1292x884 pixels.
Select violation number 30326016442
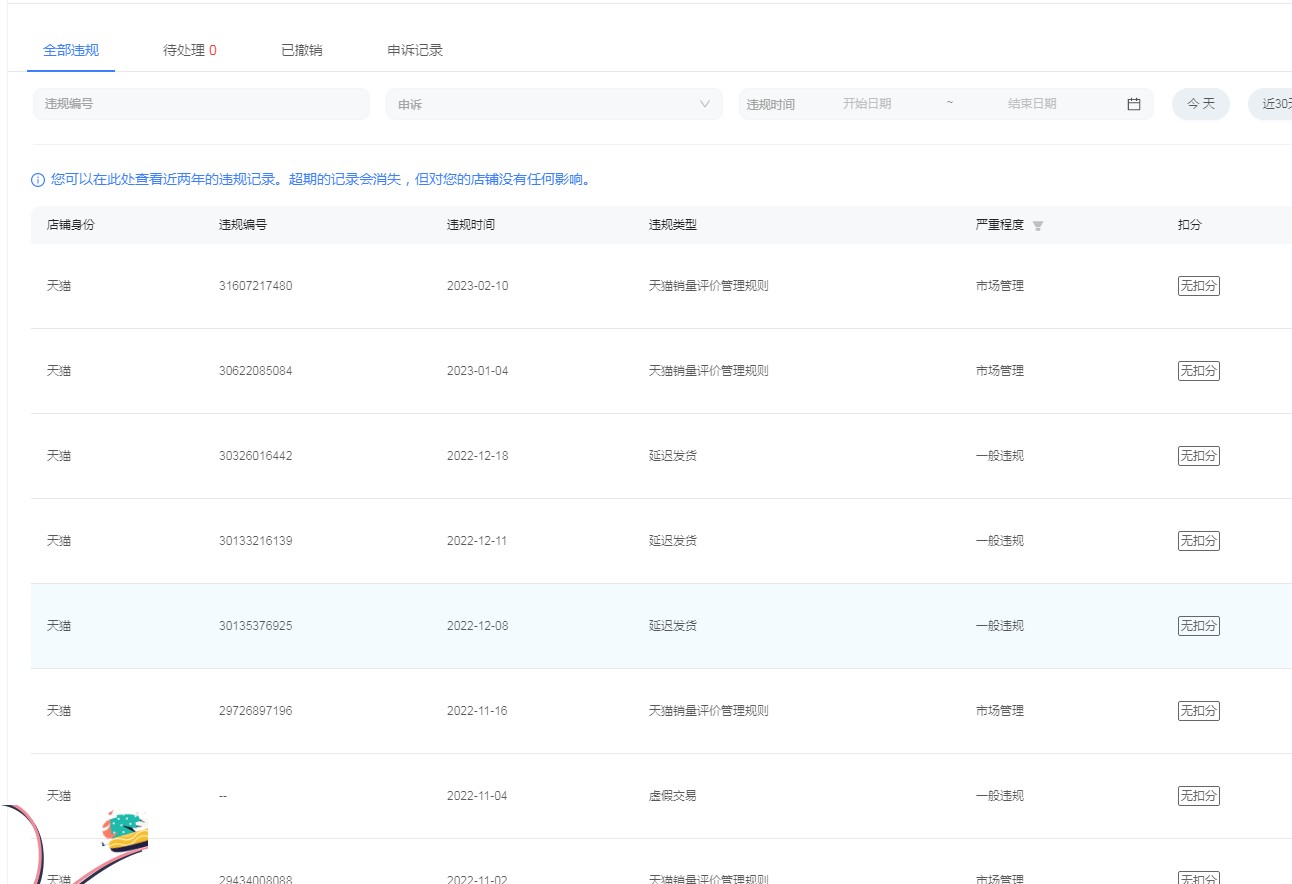pyautogui.click(x=256, y=456)
